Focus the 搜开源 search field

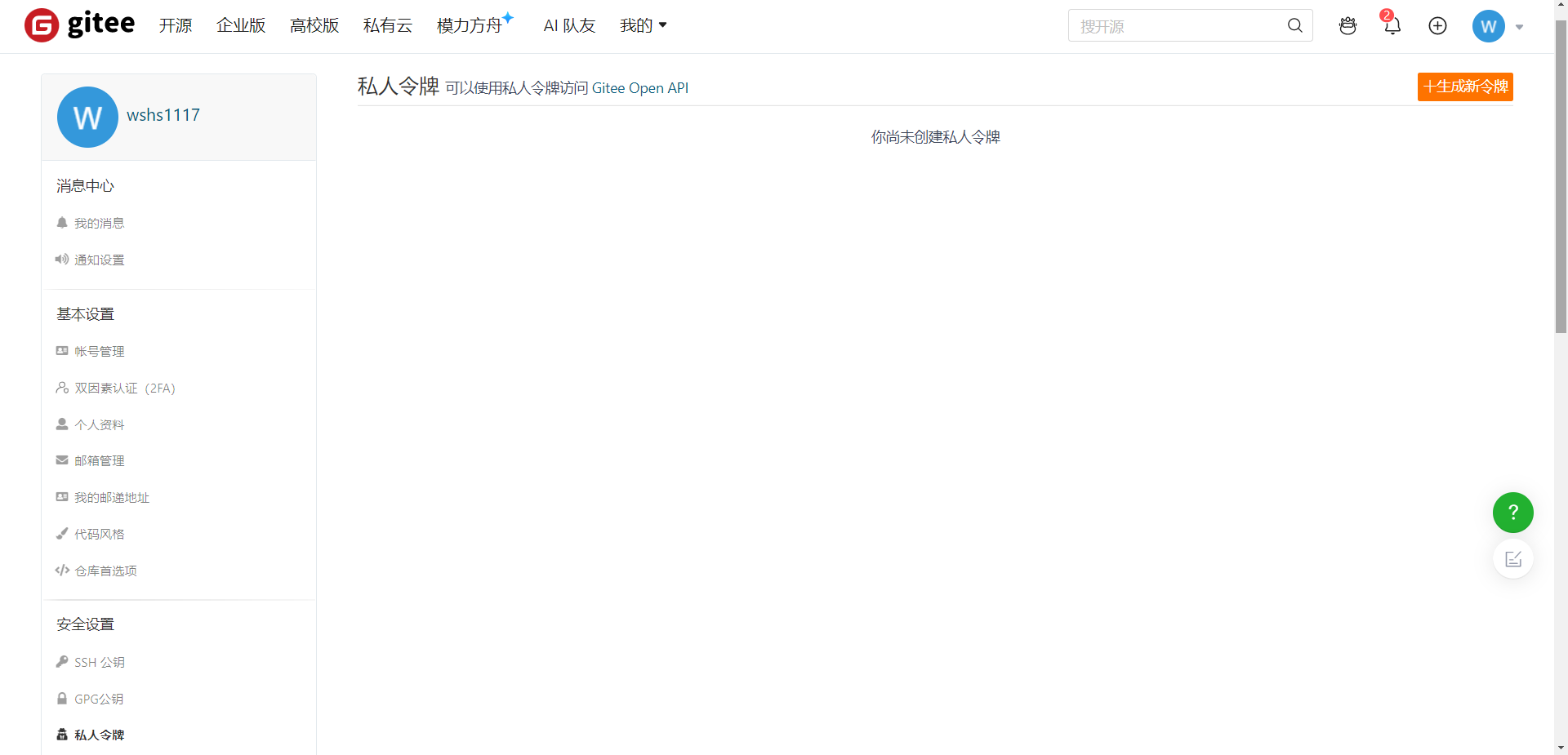tap(1180, 25)
